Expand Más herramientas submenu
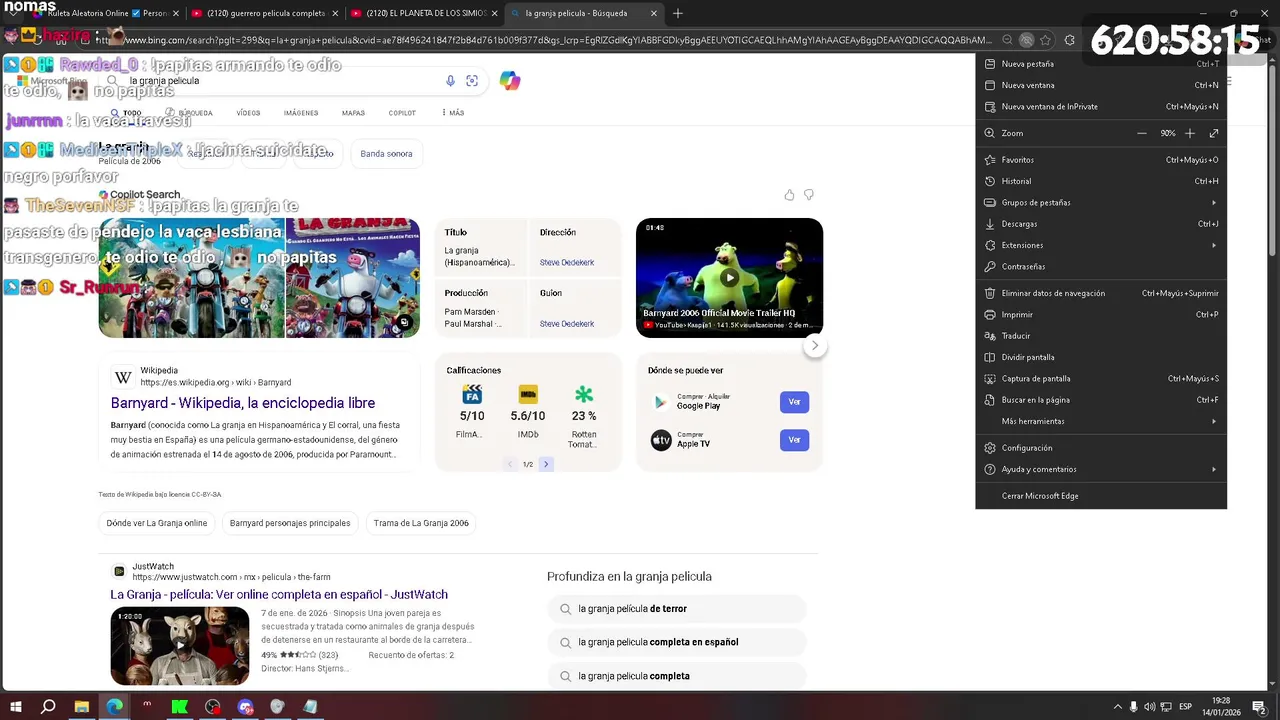This screenshot has height=720, width=1280. point(1101,421)
